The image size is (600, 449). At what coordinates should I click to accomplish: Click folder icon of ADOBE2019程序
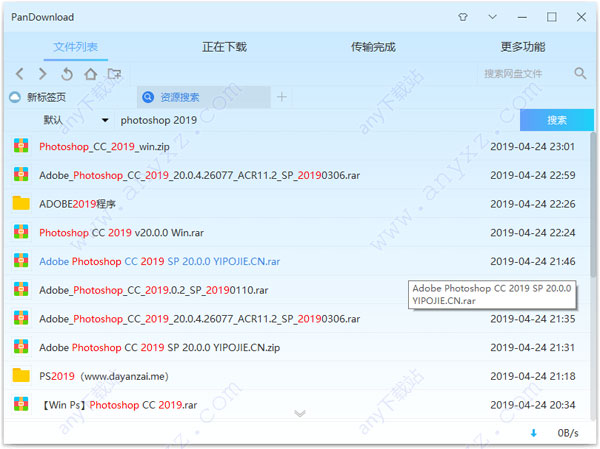[21, 203]
